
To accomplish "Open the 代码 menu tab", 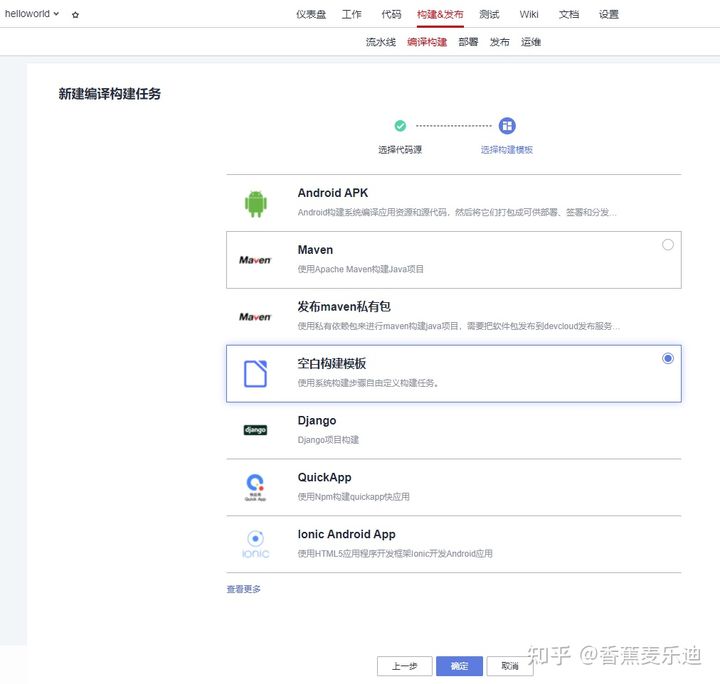I will pos(391,15).
